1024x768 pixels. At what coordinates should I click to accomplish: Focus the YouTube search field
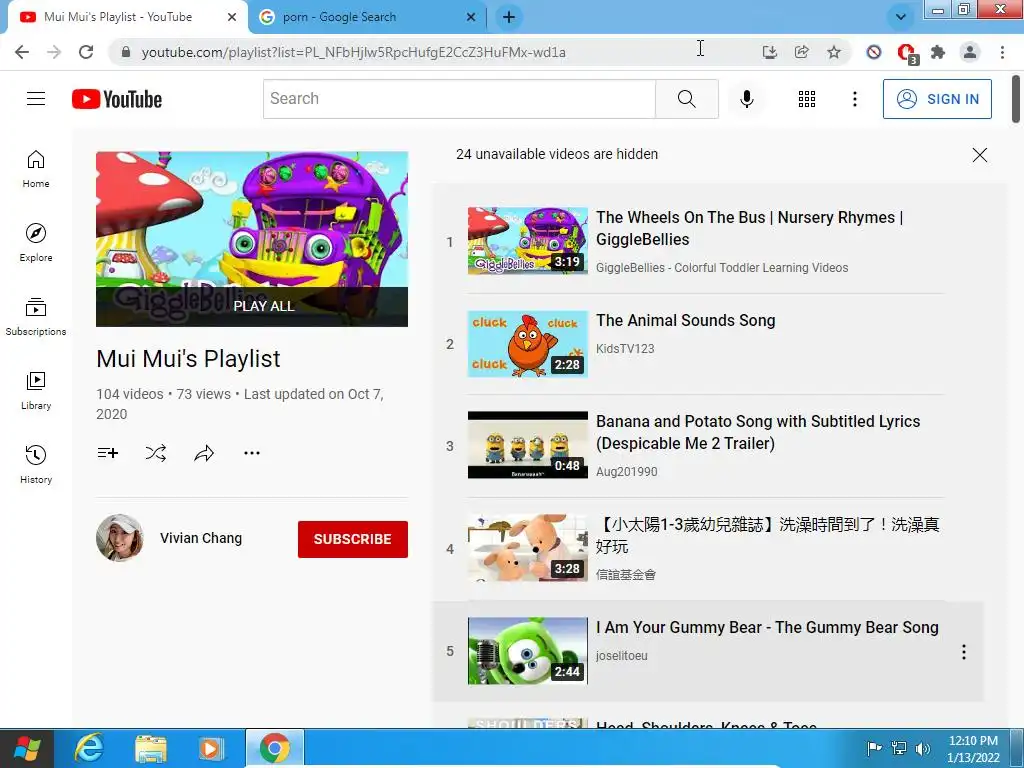[460, 99]
